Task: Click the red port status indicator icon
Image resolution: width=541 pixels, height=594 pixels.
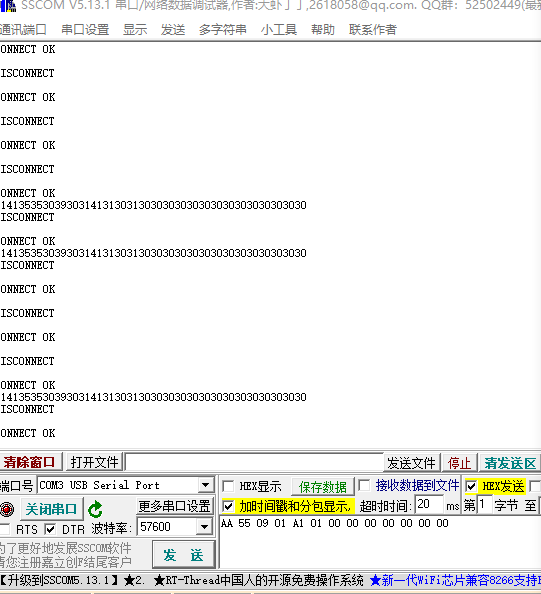Action: [6, 509]
